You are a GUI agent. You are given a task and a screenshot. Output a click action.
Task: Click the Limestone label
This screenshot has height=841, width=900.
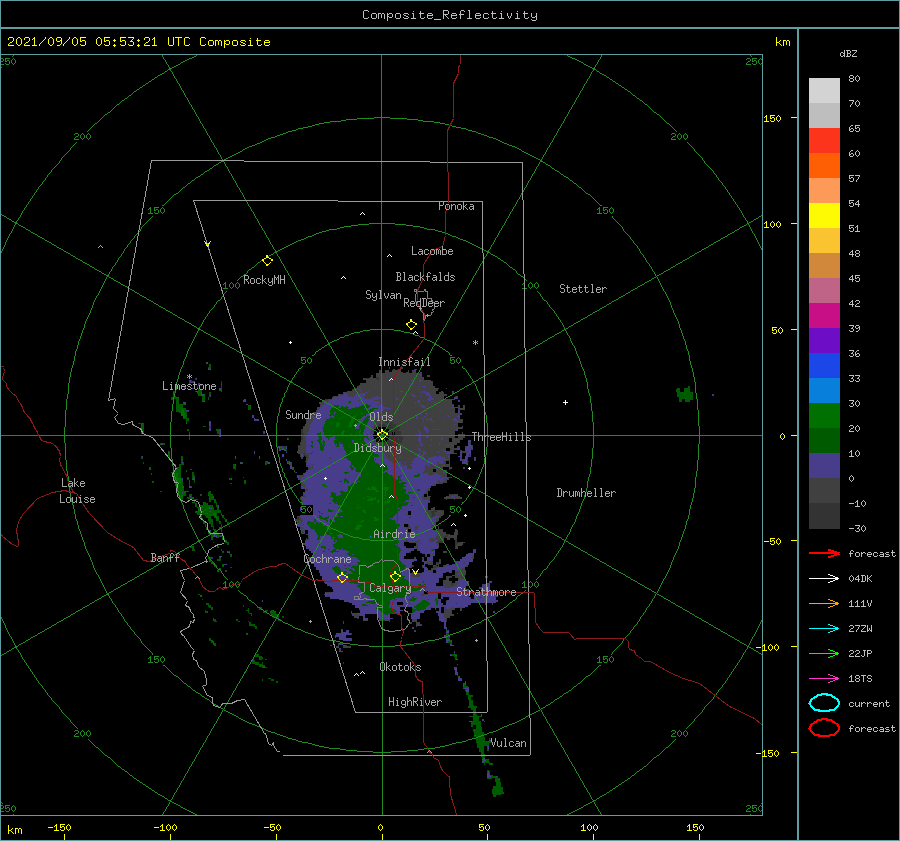189,386
